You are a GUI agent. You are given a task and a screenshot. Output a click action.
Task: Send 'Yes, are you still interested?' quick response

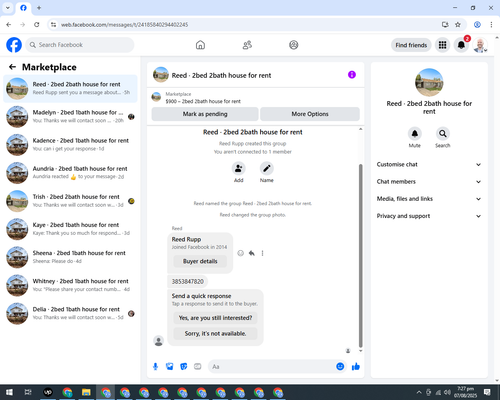coord(215,318)
